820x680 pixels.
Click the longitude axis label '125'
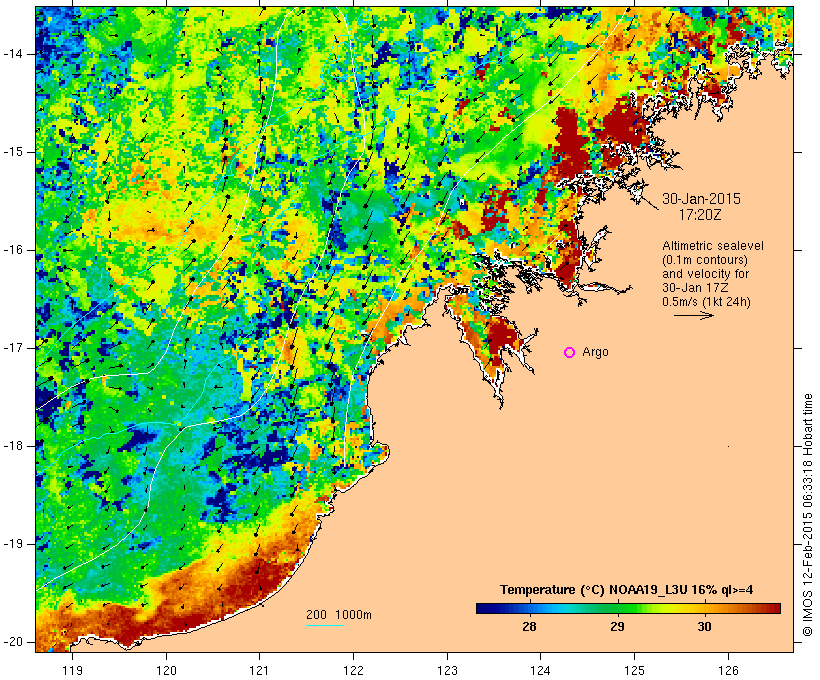(635, 670)
